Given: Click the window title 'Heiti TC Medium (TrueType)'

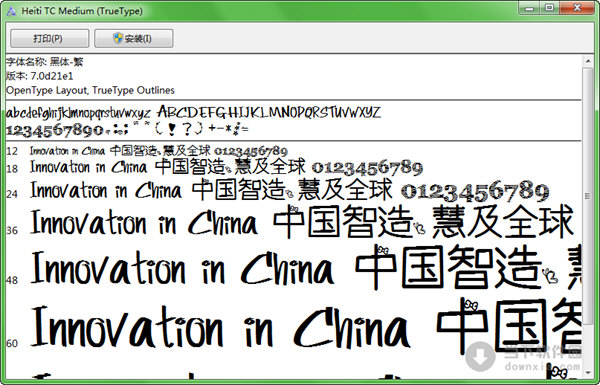Looking at the screenshot, I should click(x=82, y=11).
